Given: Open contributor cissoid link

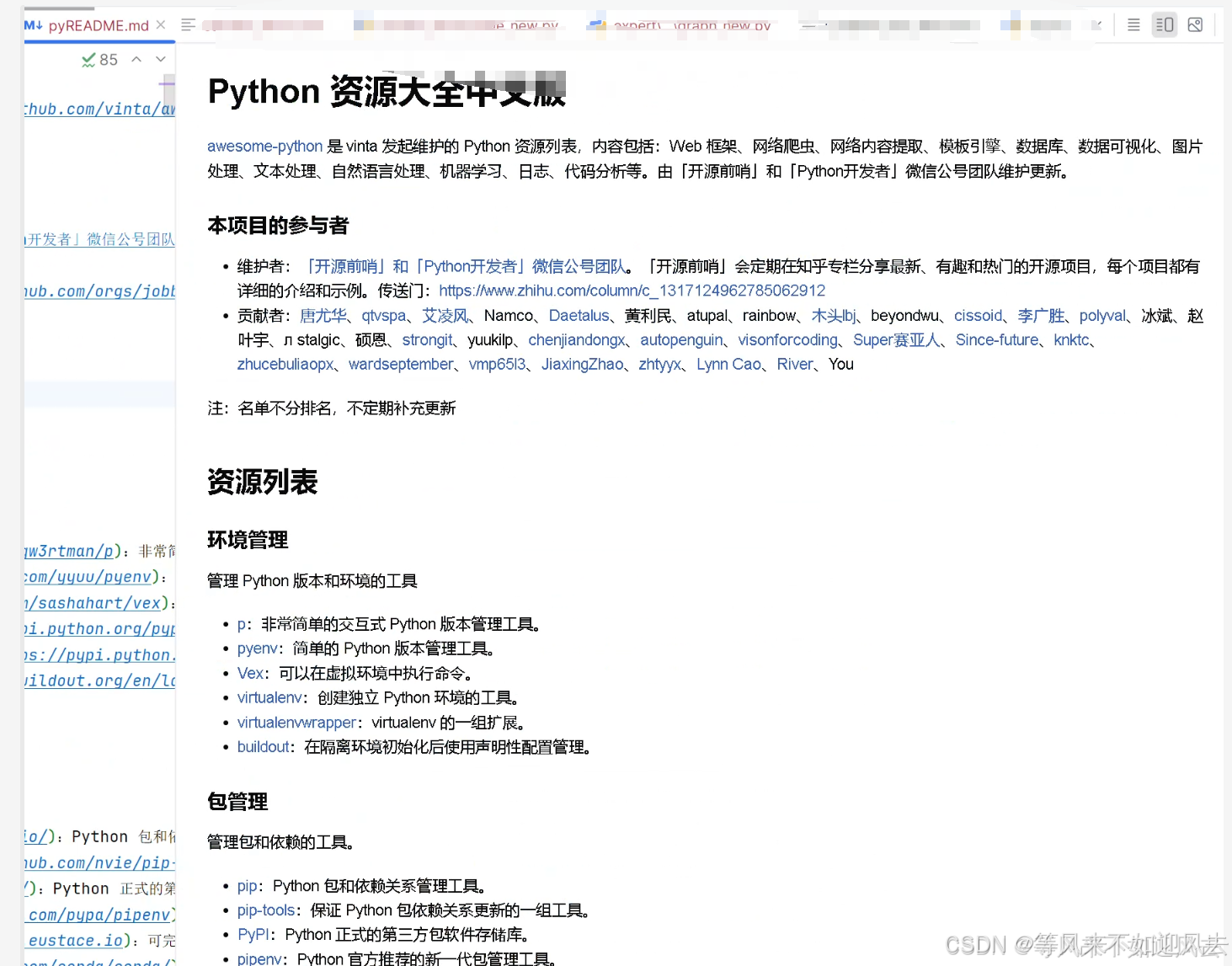Looking at the screenshot, I should tap(978, 316).
